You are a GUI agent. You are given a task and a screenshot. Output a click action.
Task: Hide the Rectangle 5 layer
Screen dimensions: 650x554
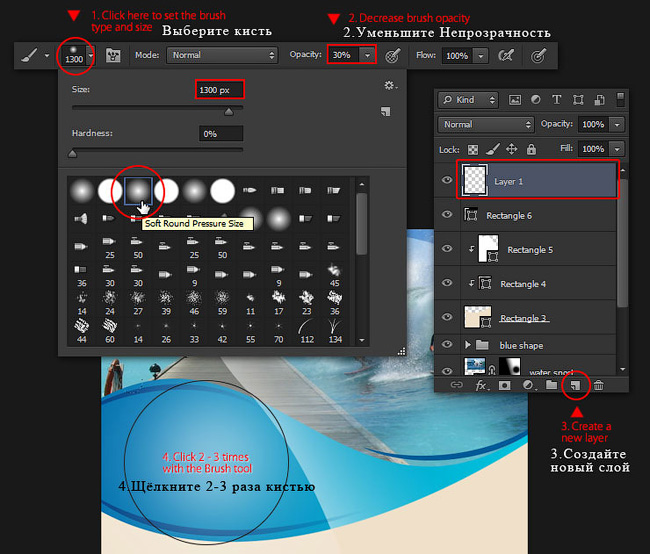(x=447, y=248)
